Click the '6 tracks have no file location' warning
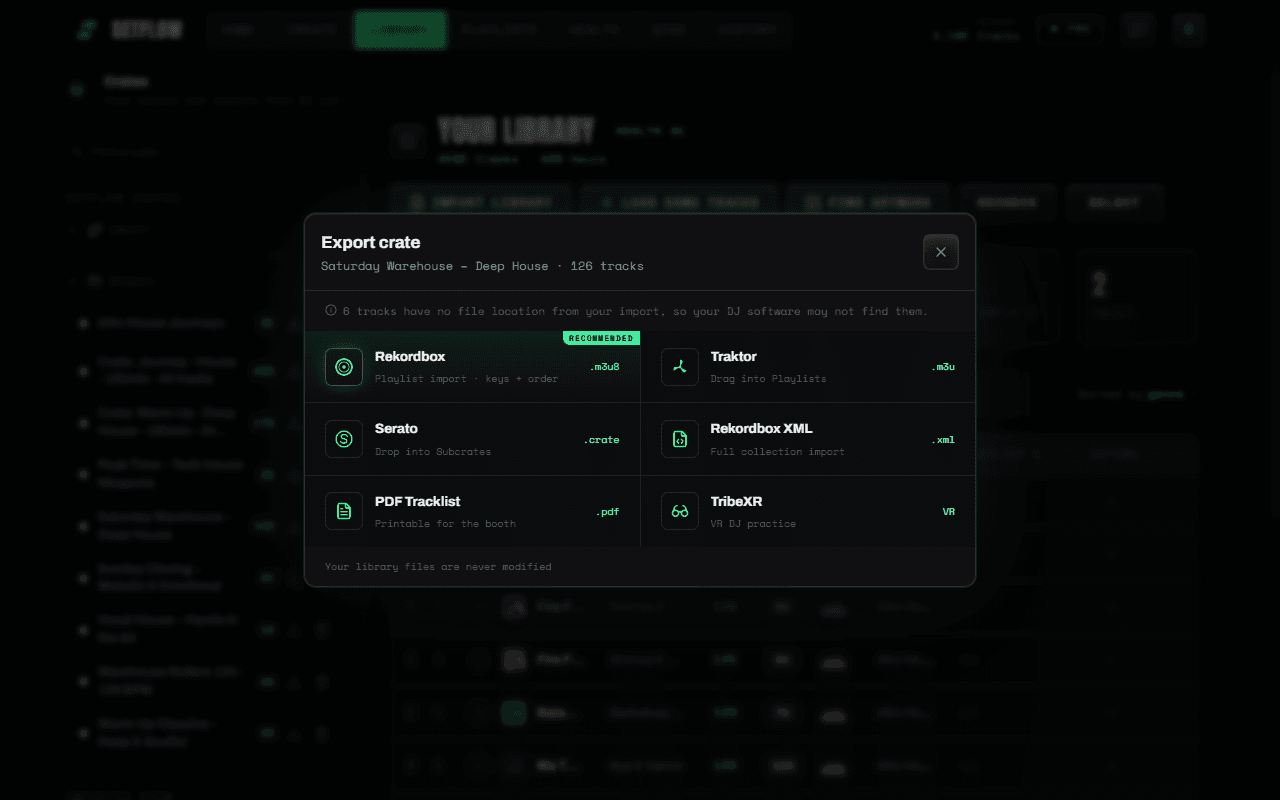The image size is (1280, 800). (x=635, y=311)
